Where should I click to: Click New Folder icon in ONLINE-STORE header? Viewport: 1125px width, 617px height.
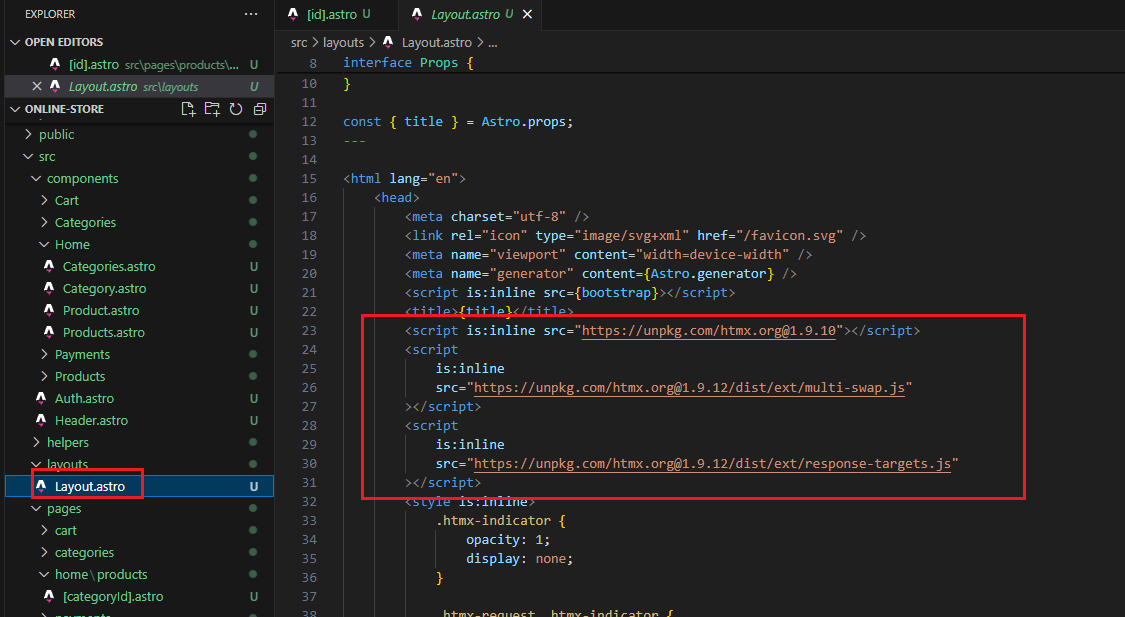pos(212,109)
